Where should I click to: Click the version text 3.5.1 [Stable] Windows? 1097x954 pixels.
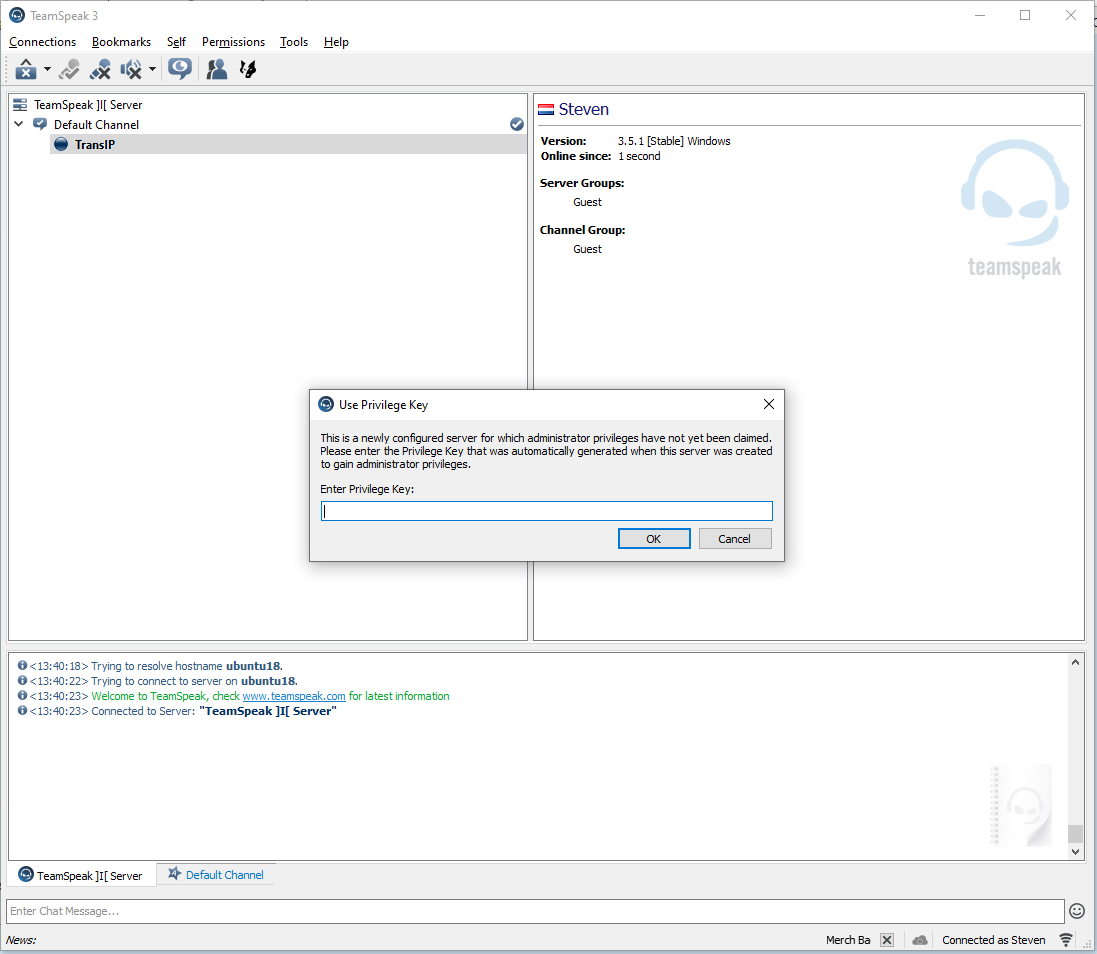[x=674, y=141]
